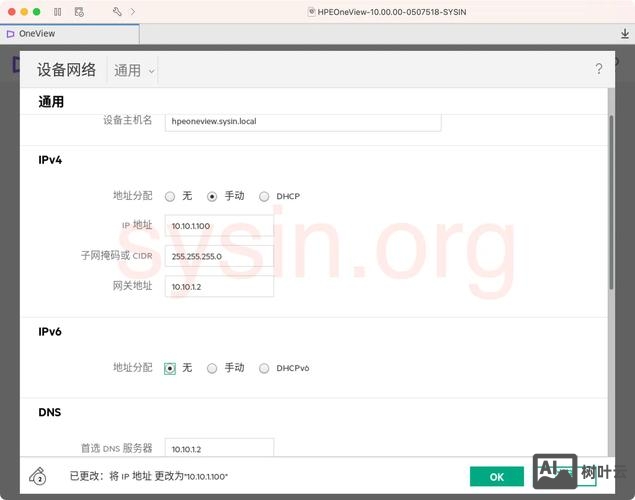This screenshot has height=500, width=635.
Task: Click the subnet mask field 255.255.255.0
Action: (219, 256)
